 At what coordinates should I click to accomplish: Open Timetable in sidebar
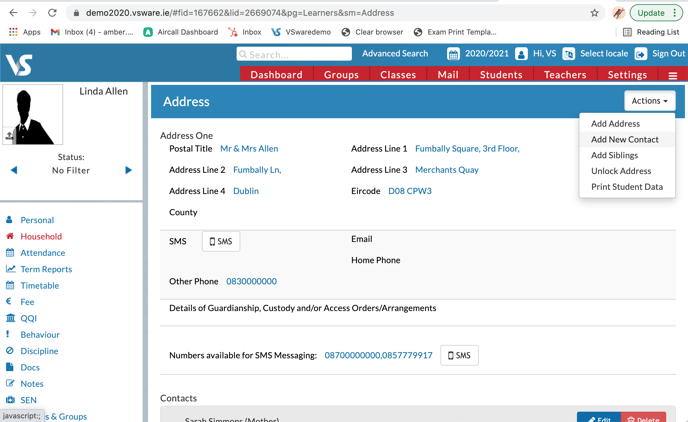click(x=39, y=286)
